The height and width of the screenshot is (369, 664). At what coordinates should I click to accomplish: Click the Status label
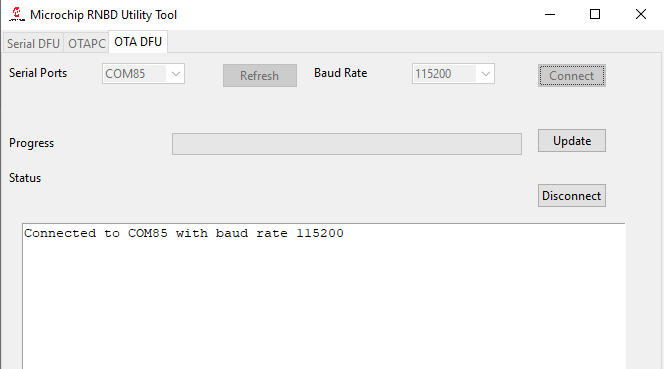pyautogui.click(x=25, y=178)
